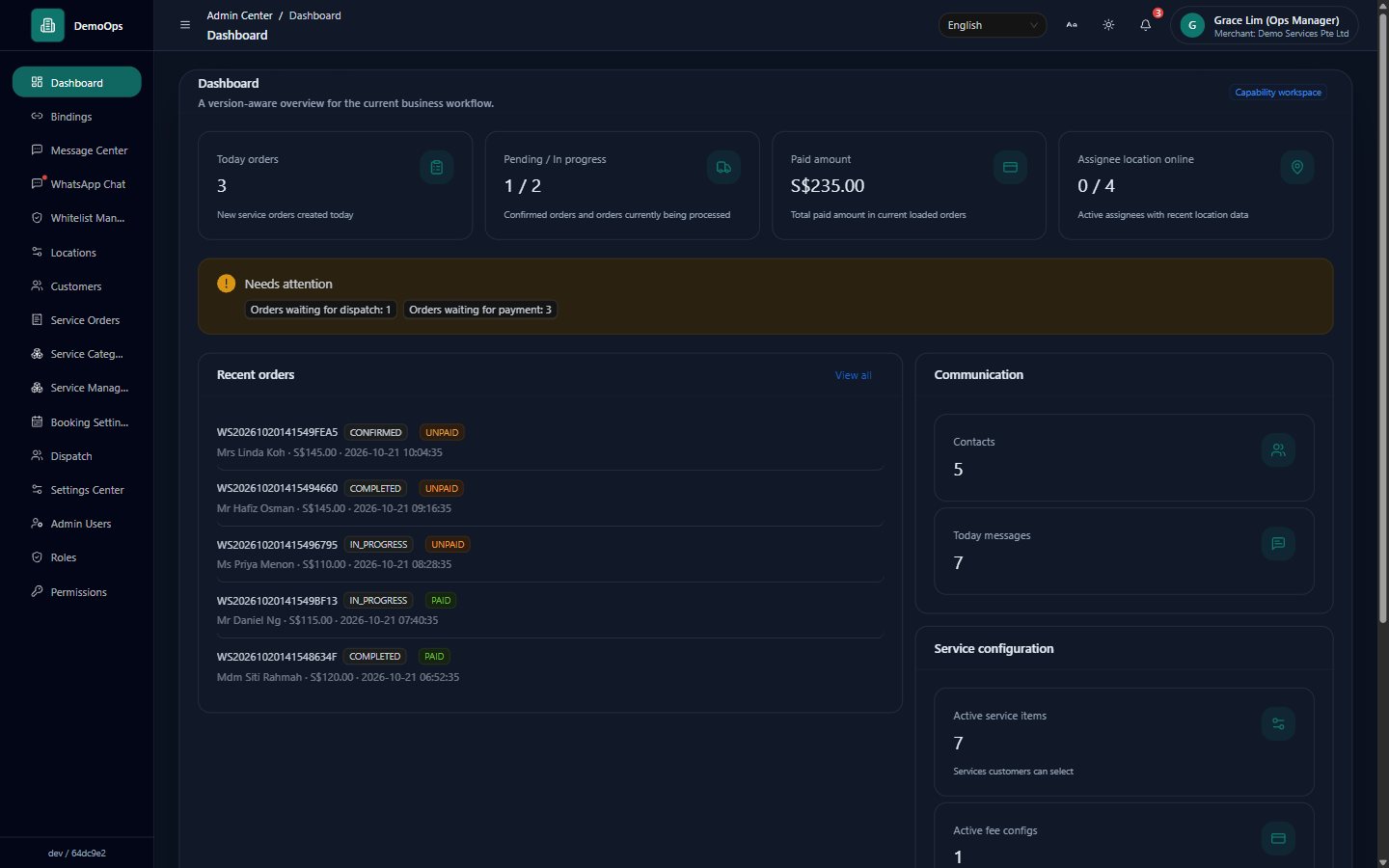Click Admin Center in the breadcrumb
The height and width of the screenshot is (868, 1389).
[239, 15]
